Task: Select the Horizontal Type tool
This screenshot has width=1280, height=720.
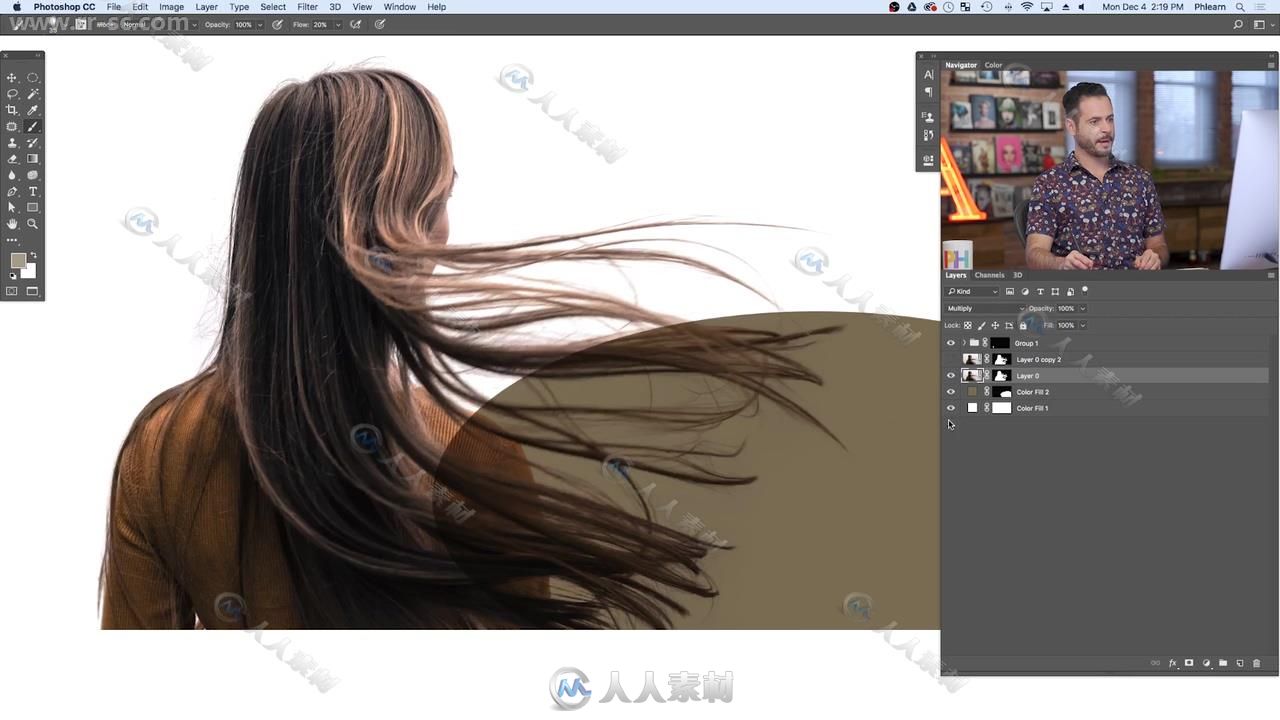Action: (x=33, y=191)
